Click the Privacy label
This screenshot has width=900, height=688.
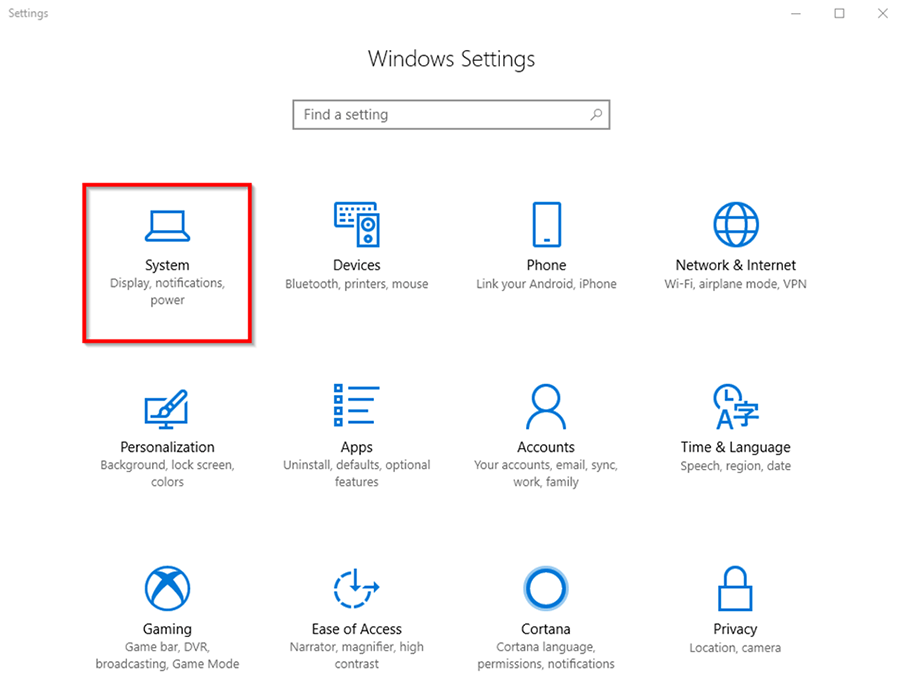[735, 629]
